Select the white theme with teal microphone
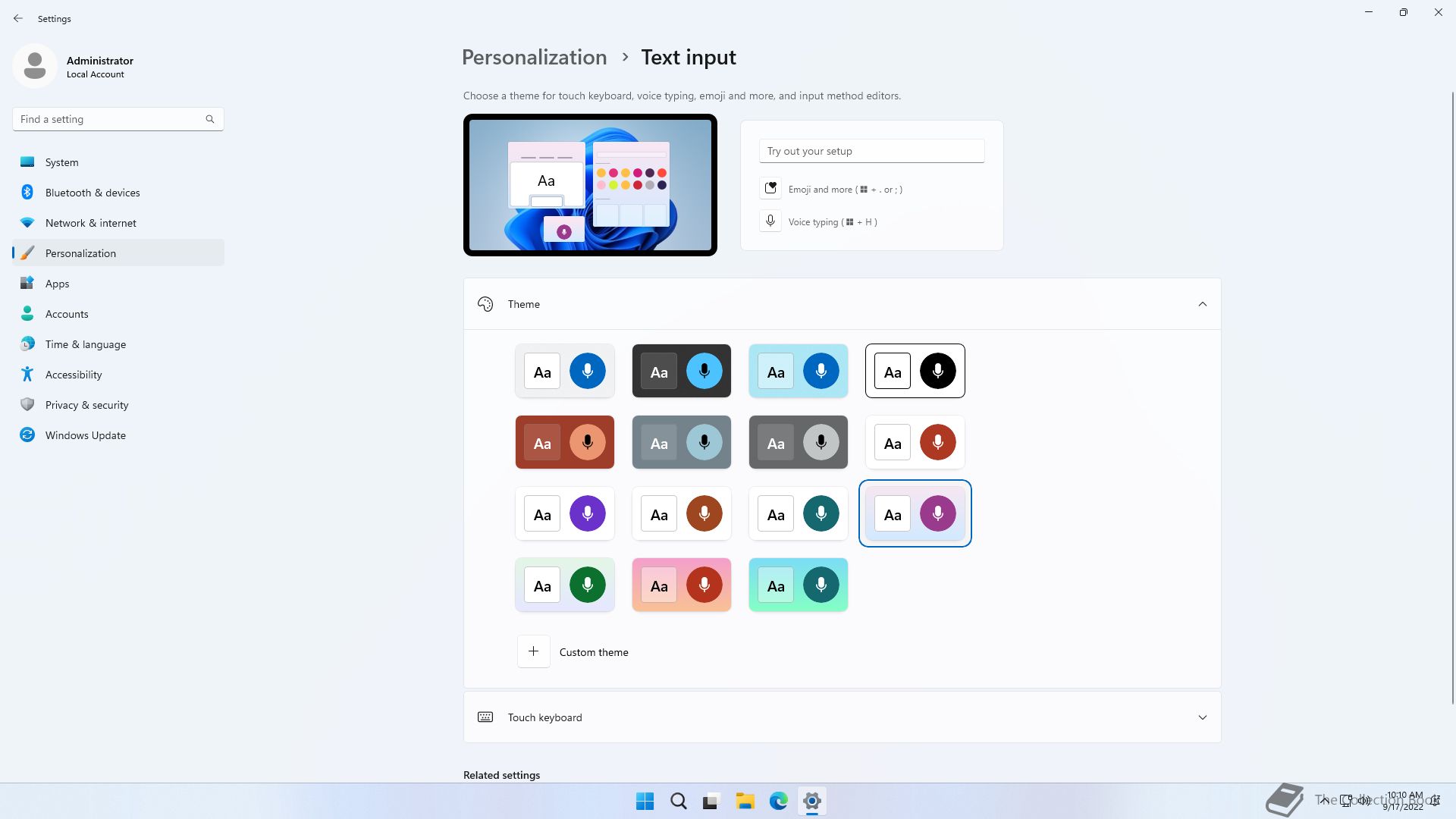The height and width of the screenshot is (819, 1456). coord(799,513)
